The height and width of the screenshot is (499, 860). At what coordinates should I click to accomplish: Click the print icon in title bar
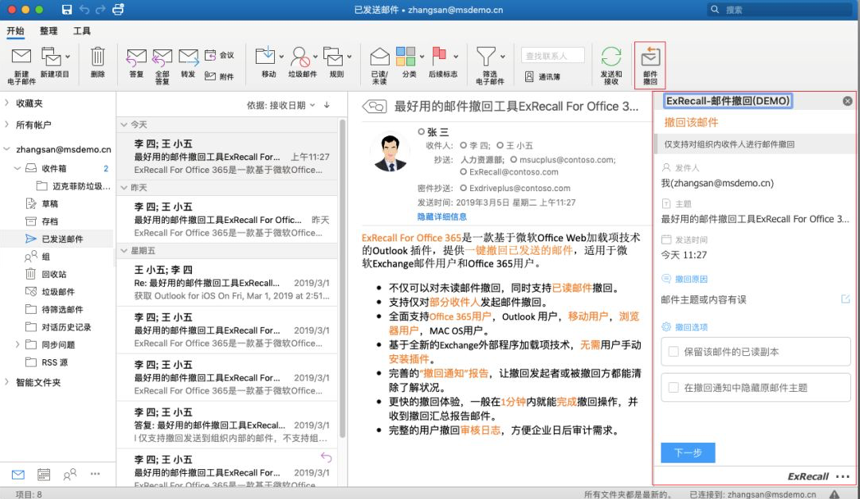coord(118,9)
